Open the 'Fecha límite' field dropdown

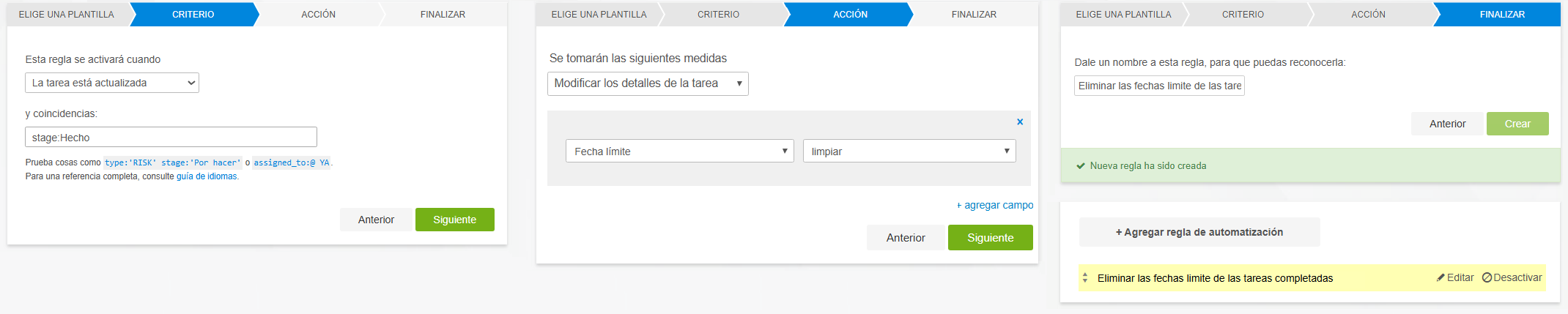(x=679, y=152)
